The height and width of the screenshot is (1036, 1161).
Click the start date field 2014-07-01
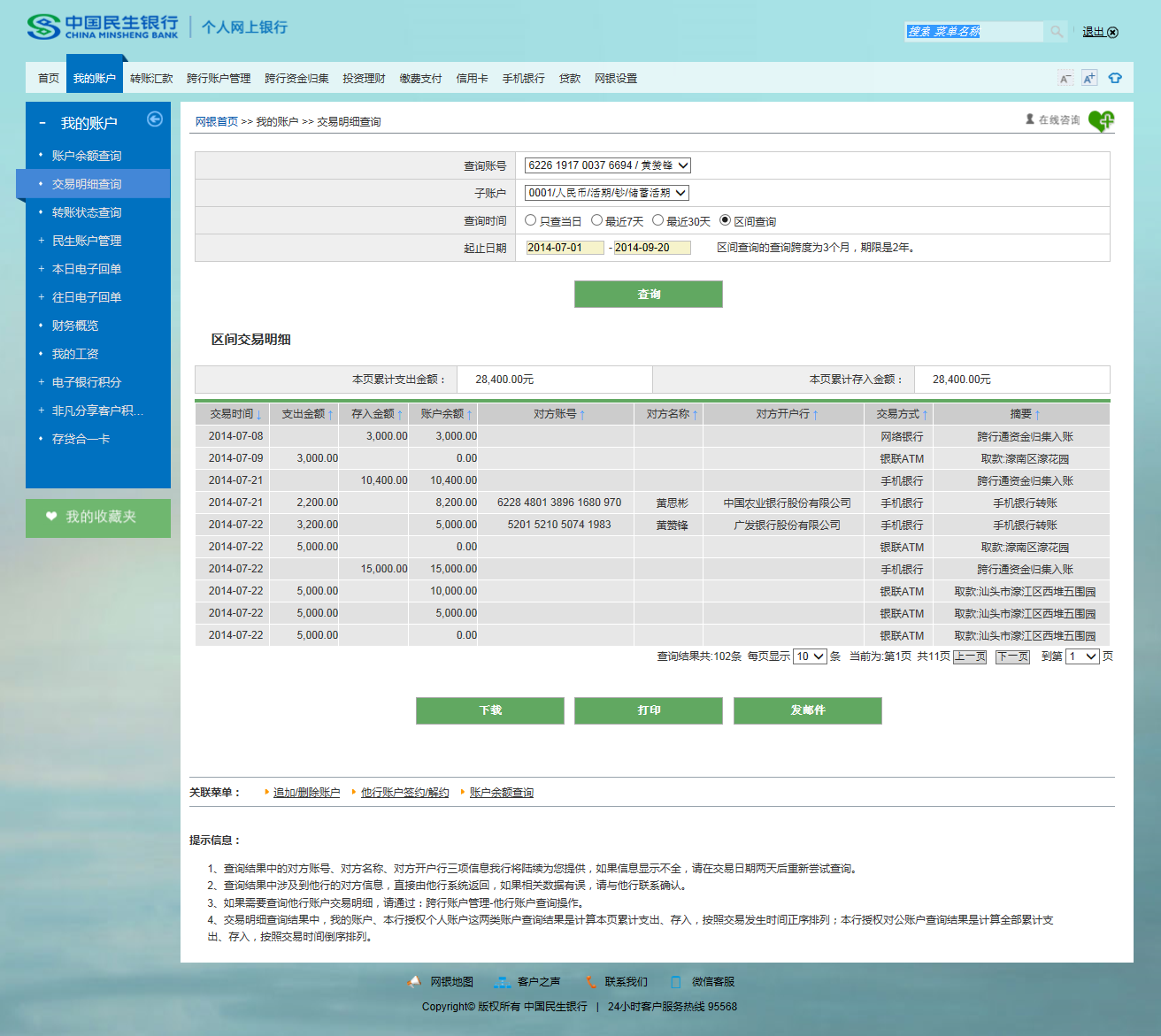pyautogui.click(x=565, y=248)
